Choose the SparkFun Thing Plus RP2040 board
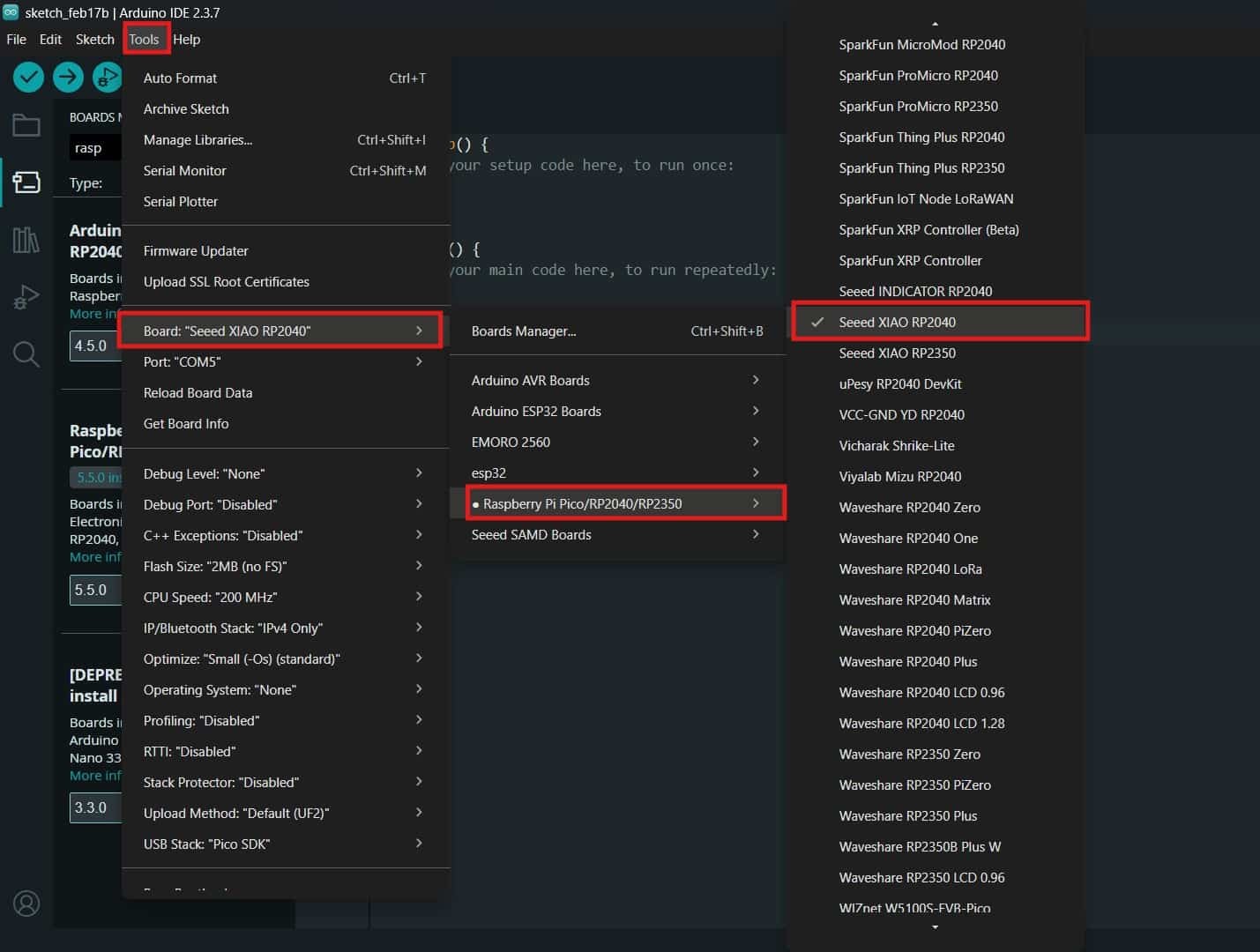 [x=935, y=137]
